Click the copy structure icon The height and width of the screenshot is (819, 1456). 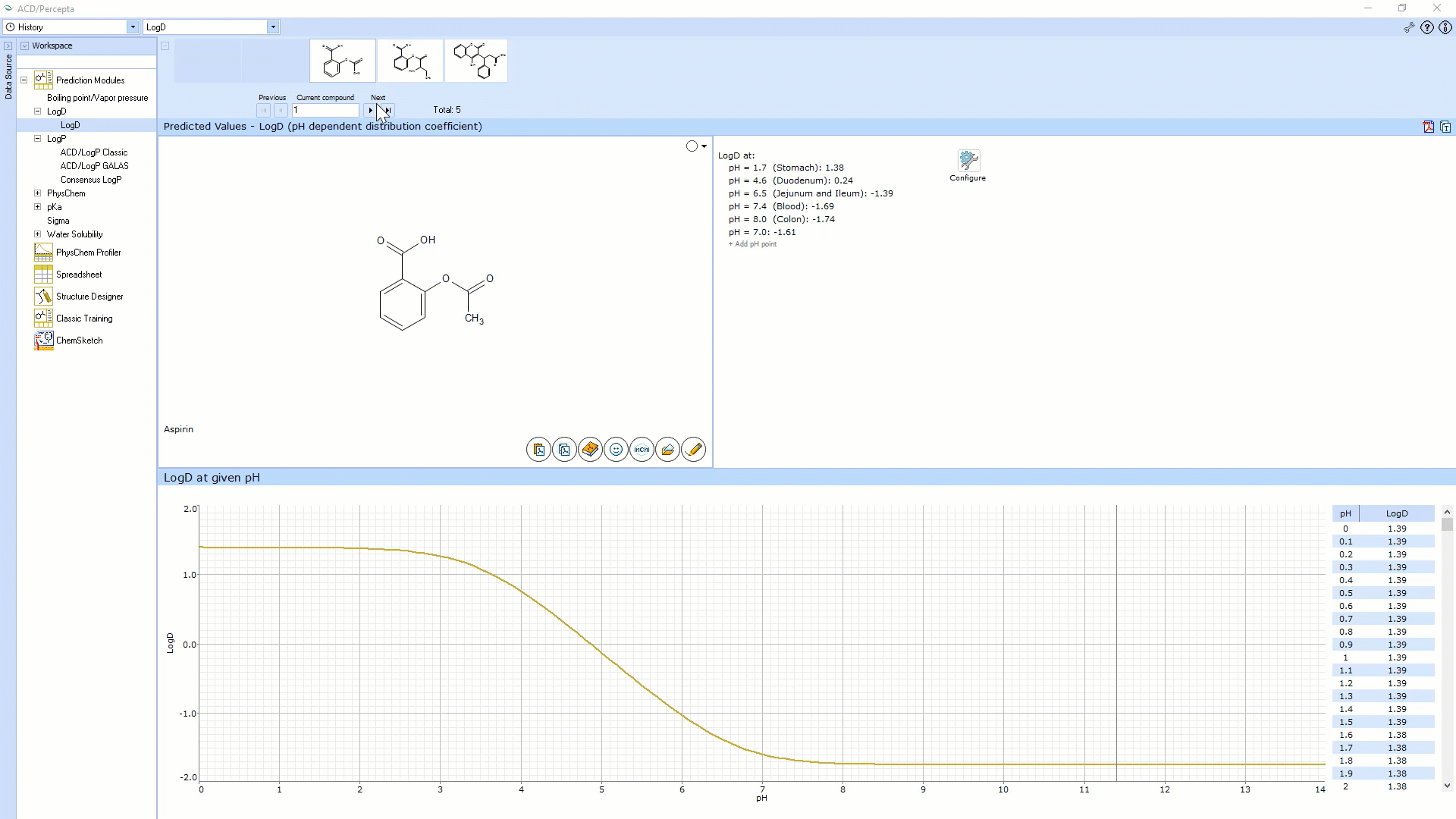[x=564, y=450]
